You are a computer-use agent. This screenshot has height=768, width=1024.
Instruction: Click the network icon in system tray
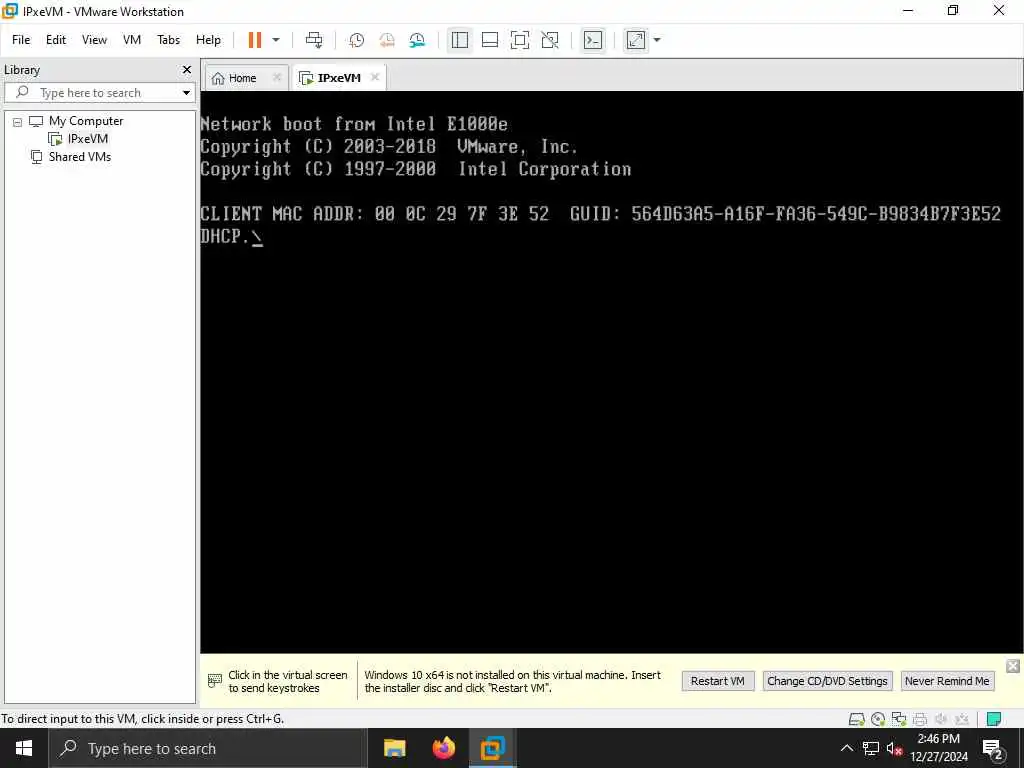point(871,748)
